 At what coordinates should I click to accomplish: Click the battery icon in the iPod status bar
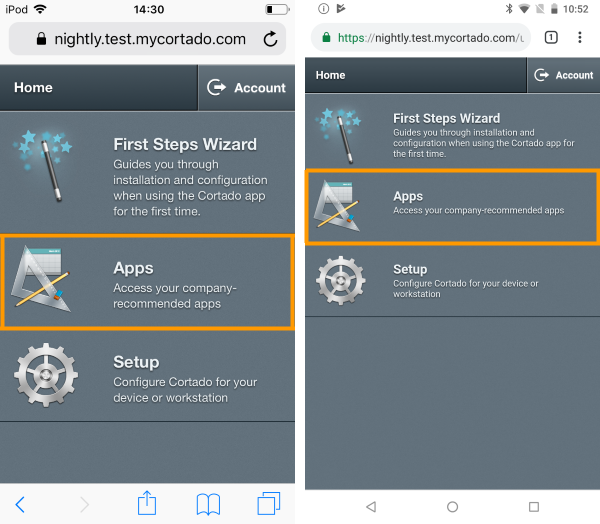click(277, 9)
